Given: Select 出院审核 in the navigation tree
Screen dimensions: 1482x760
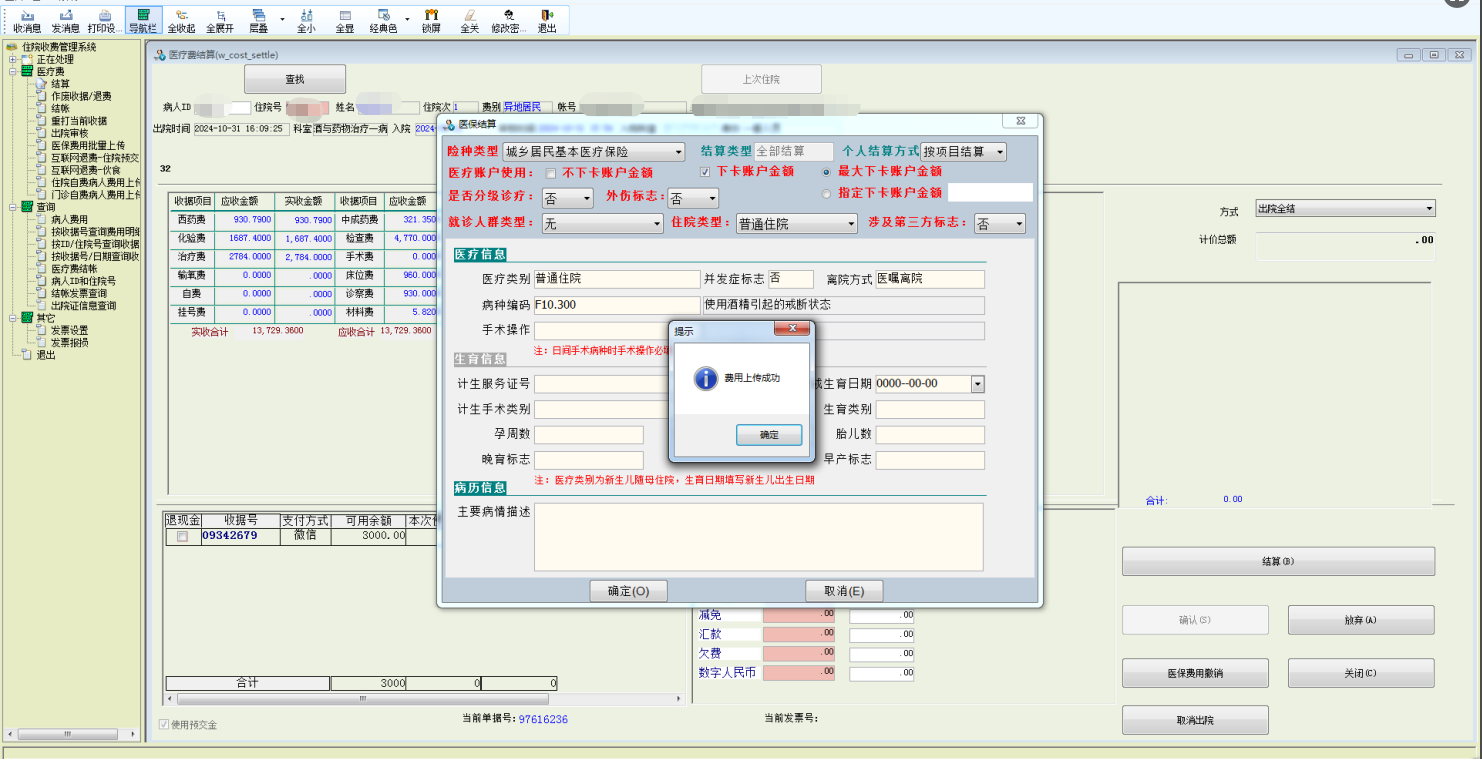Looking at the screenshot, I should 69,133.
